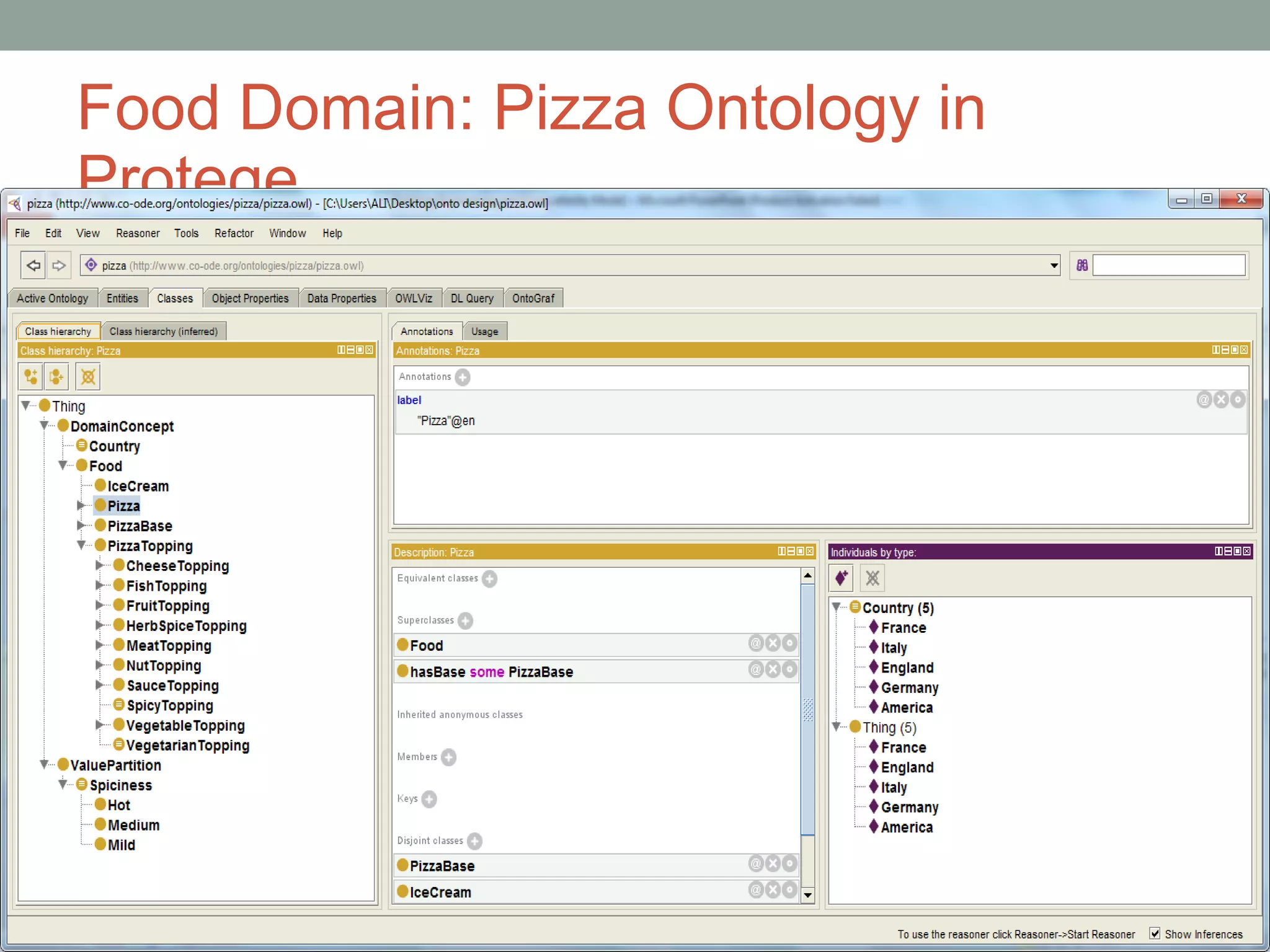Open the Refactor menu
The height and width of the screenshot is (952, 1270).
tap(234, 233)
